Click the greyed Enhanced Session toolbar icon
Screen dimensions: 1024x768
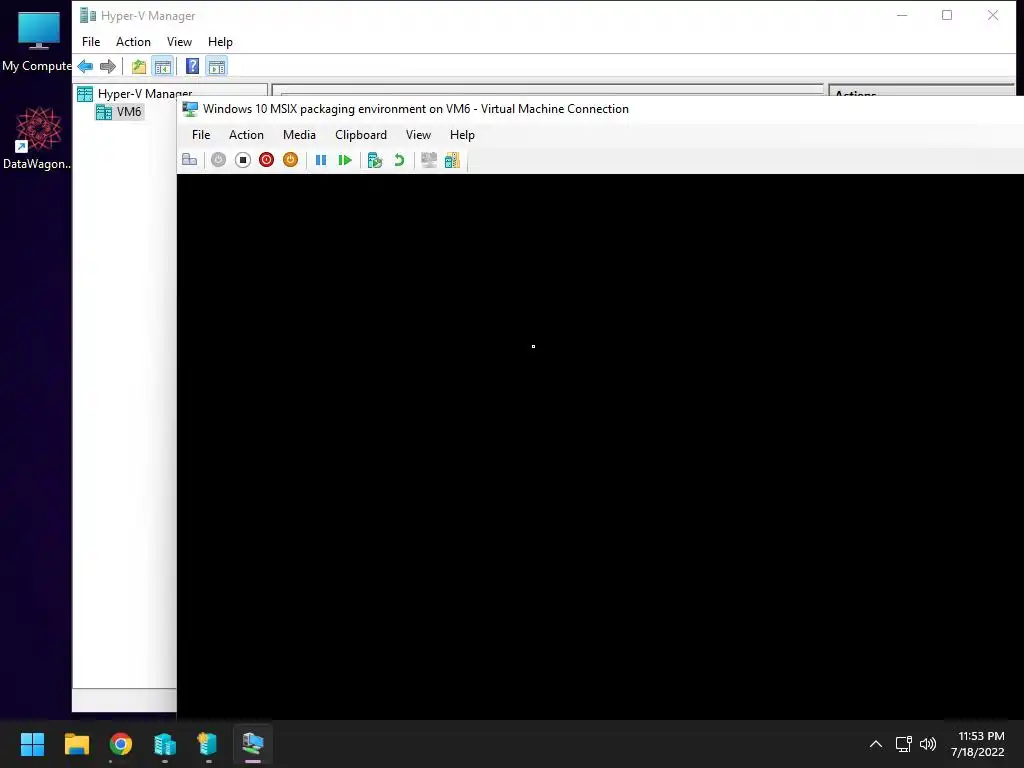click(x=429, y=160)
